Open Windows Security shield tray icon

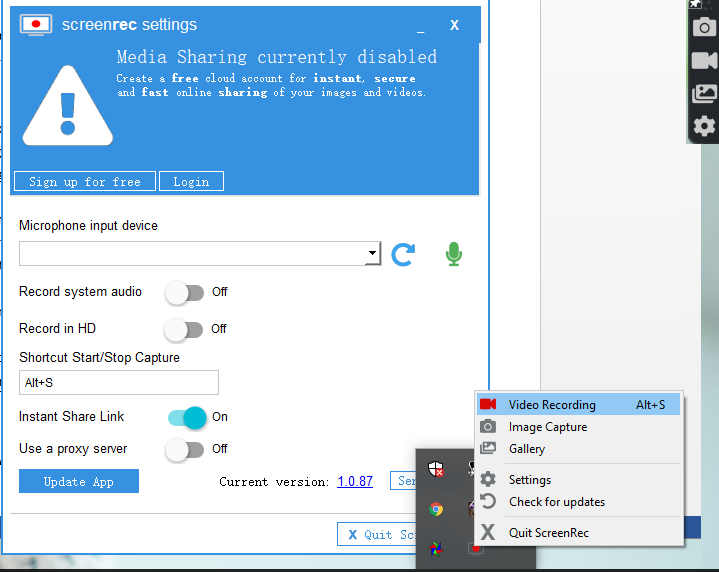click(435, 469)
